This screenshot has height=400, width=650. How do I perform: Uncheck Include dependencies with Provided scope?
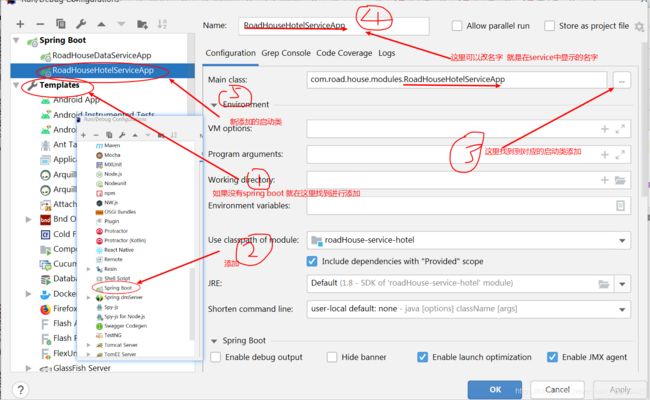[x=312, y=261]
